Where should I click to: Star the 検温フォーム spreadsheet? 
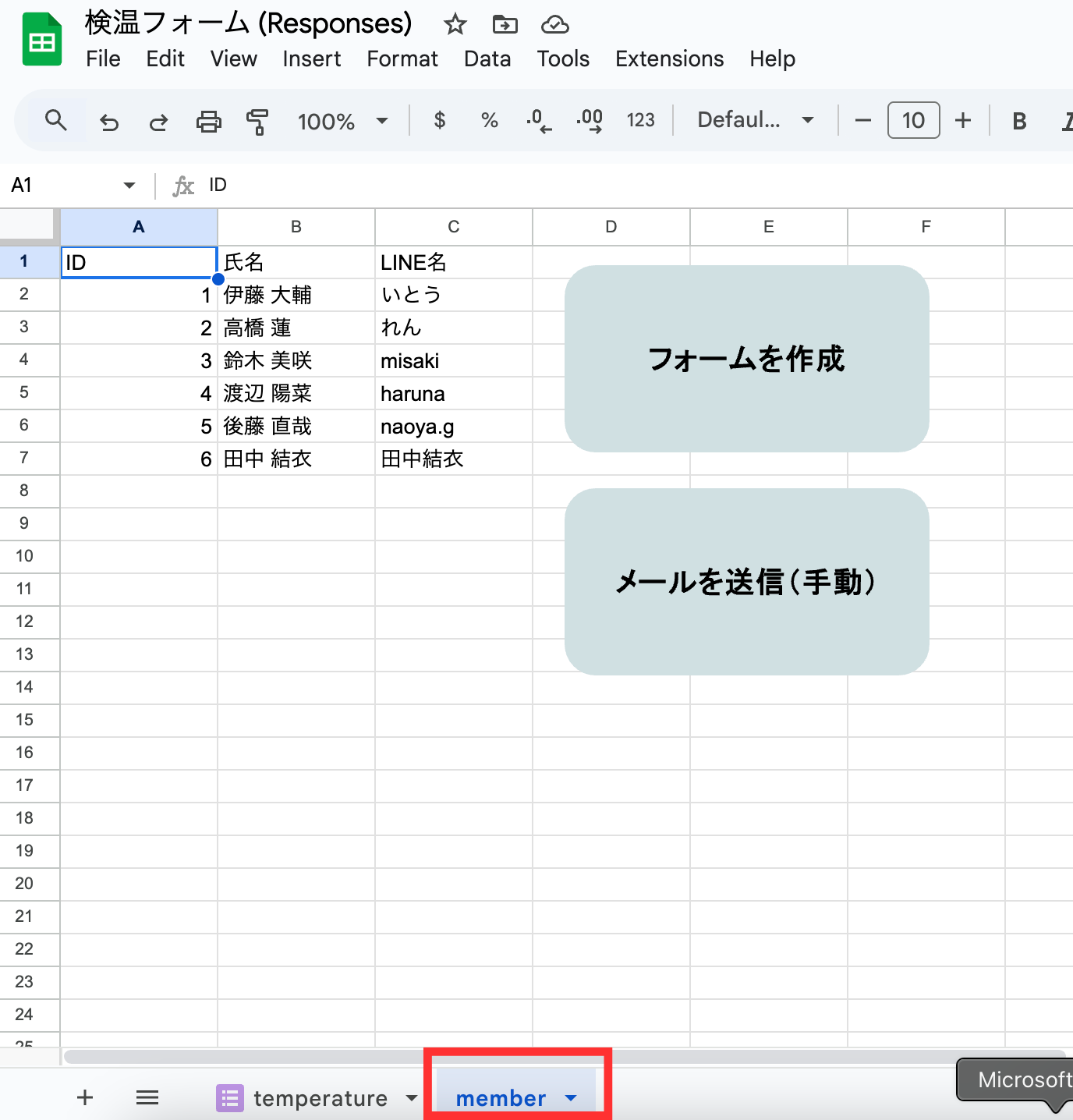pos(455,24)
